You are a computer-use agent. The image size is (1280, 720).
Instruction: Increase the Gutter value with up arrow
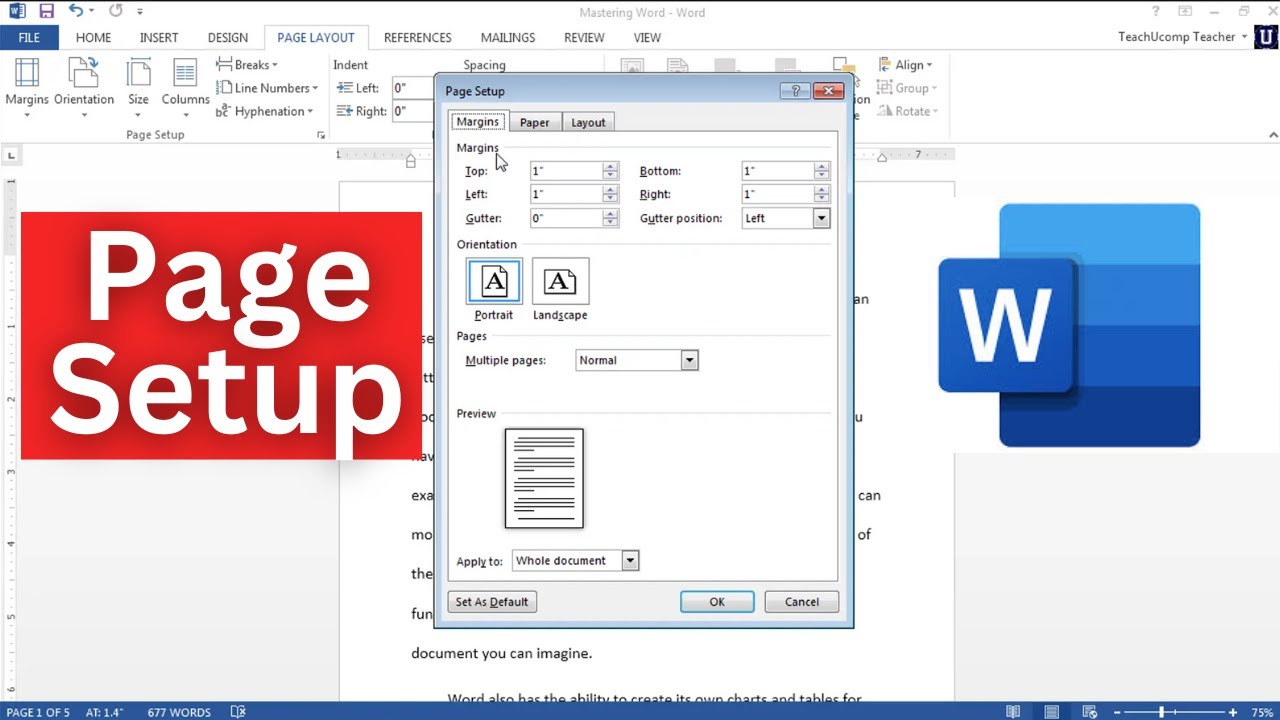click(x=611, y=214)
